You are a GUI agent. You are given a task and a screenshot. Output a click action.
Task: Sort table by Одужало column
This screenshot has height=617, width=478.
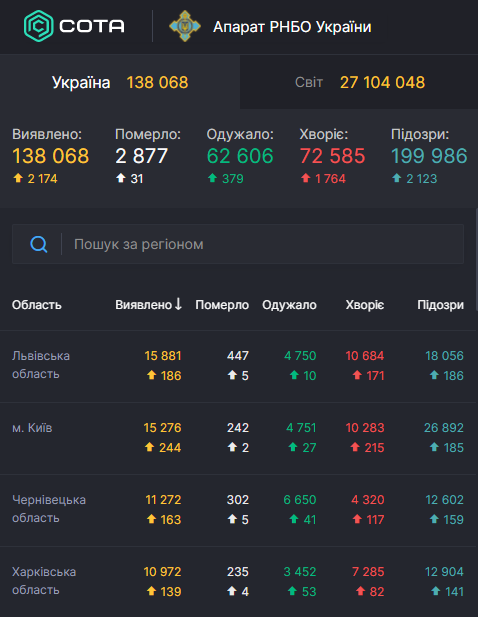289,305
